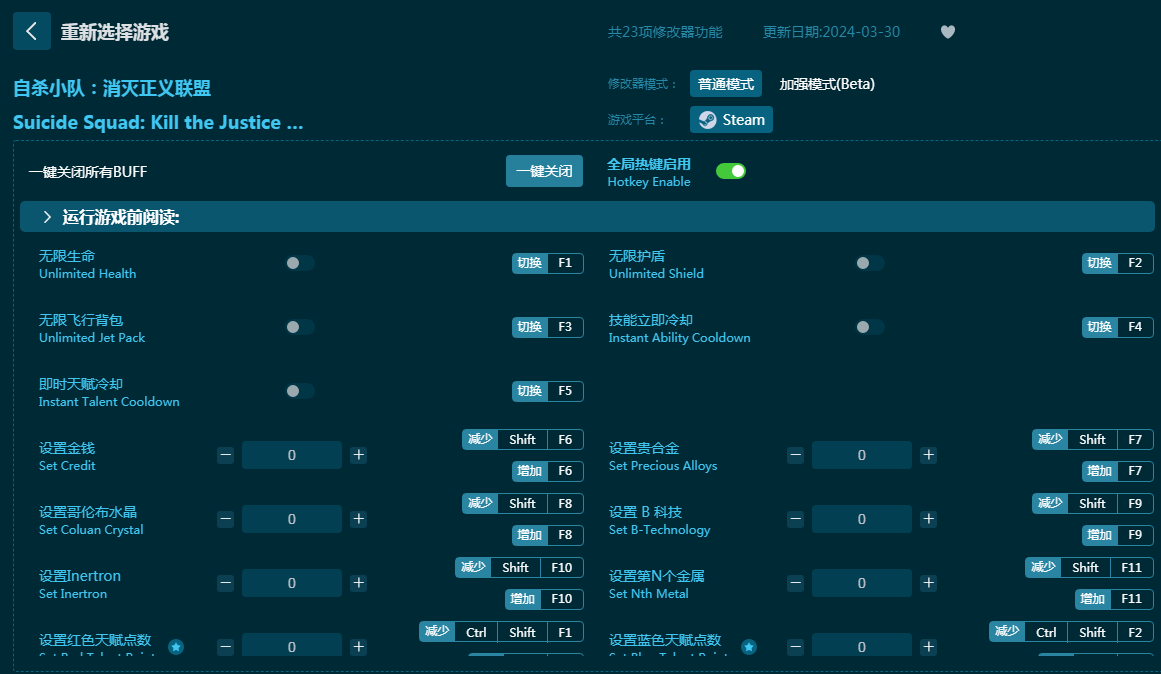Increase Set Precious Alloys with plus
1161x674 pixels.
[x=929, y=455]
